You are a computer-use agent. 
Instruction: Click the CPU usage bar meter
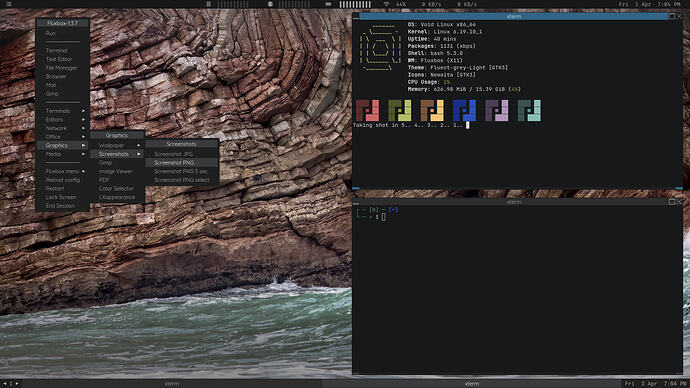click(x=233, y=4)
